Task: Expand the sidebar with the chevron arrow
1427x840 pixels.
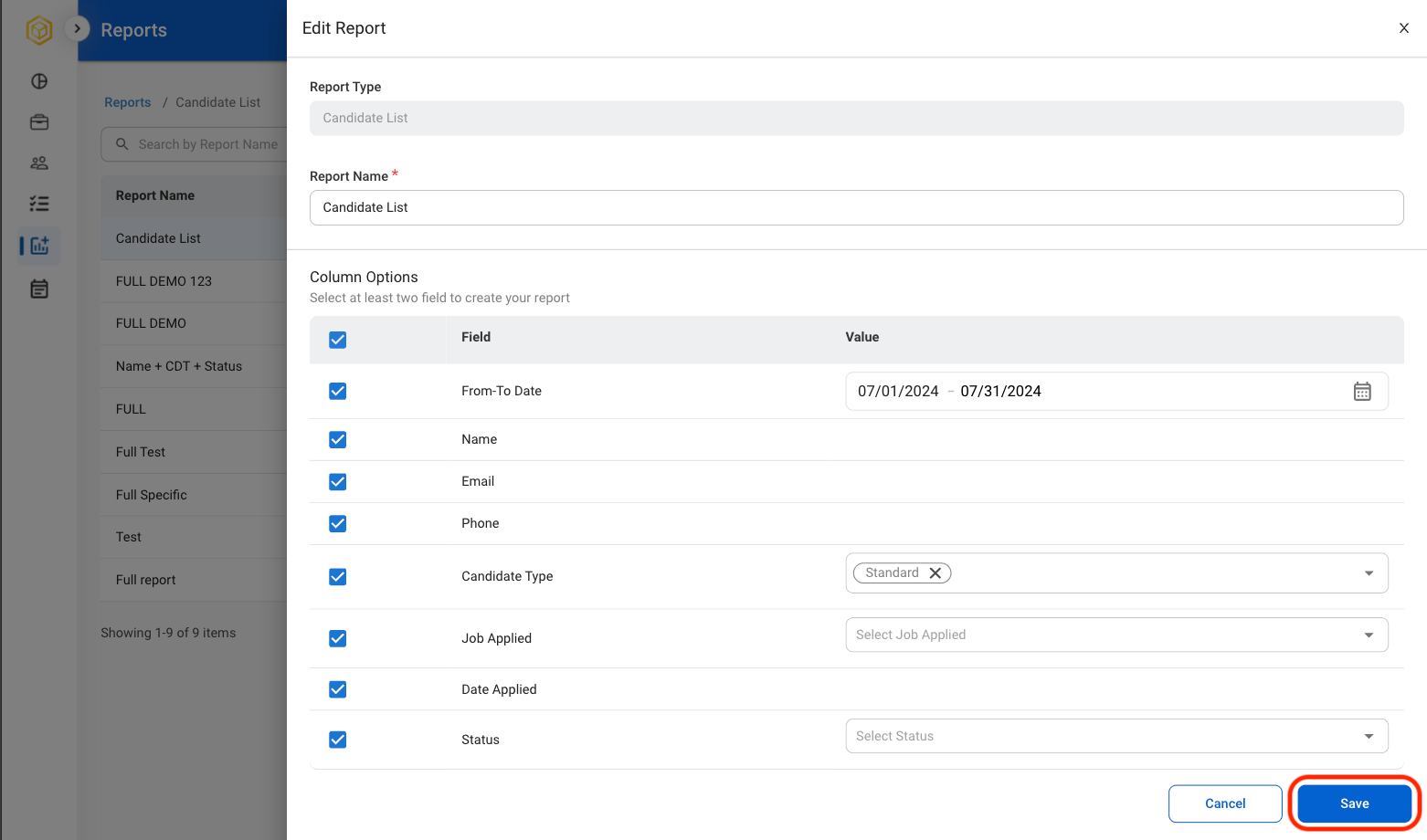Action: [78, 29]
